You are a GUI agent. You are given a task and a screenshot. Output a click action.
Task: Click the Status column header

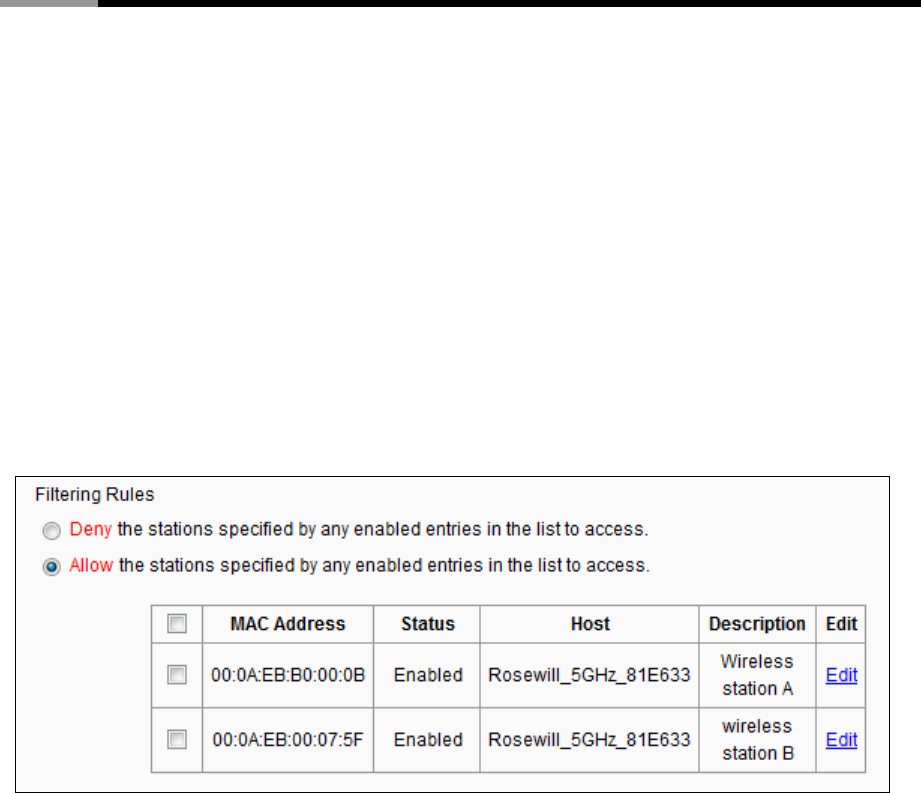428,624
